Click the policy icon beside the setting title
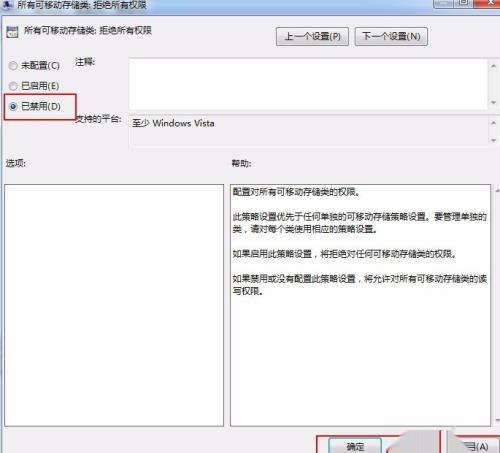Screen dimensions: 500x453 pos(12,32)
